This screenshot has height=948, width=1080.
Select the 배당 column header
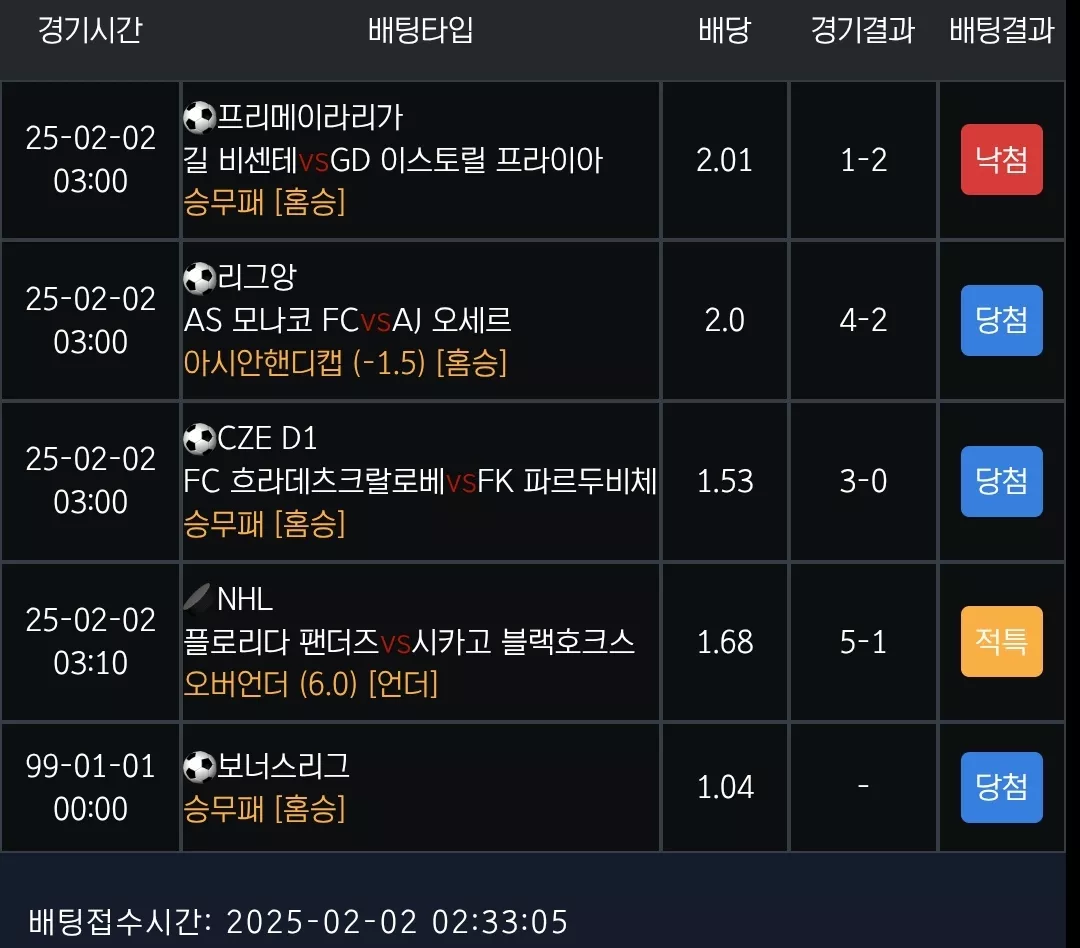pyautogui.click(x=724, y=30)
